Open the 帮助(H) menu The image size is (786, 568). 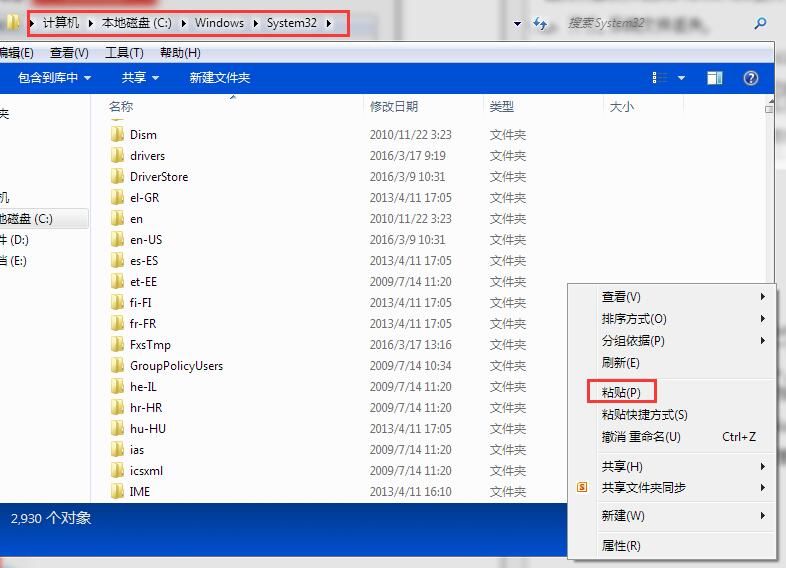pos(180,53)
